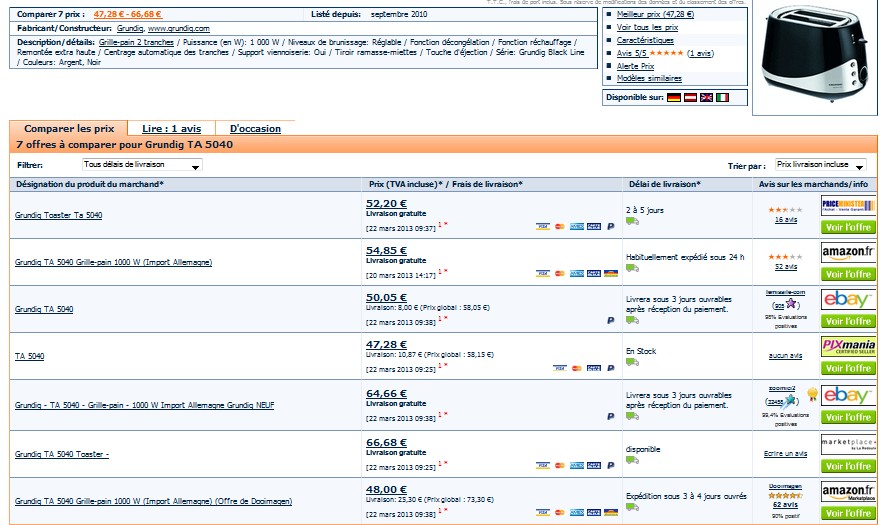Switch to Comparer les prix tab
This screenshot has height=525, width=886.
pos(69,129)
